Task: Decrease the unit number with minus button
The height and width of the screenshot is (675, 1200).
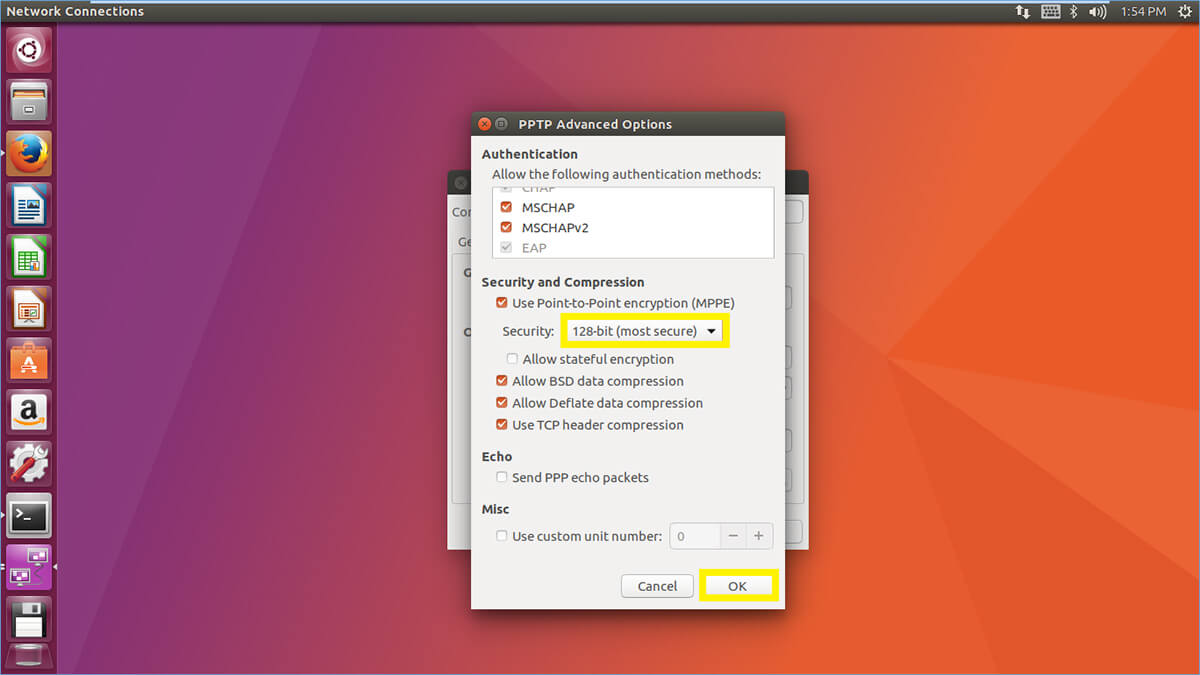Action: click(733, 536)
